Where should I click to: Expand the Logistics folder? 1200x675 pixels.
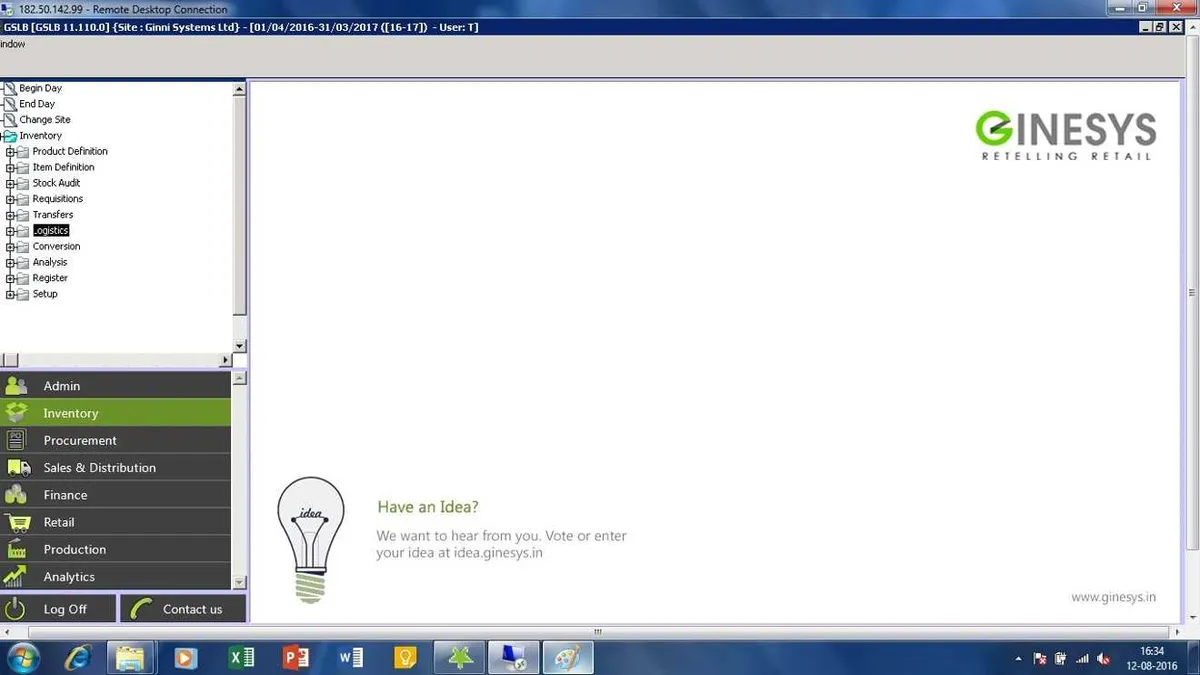pos(11,230)
